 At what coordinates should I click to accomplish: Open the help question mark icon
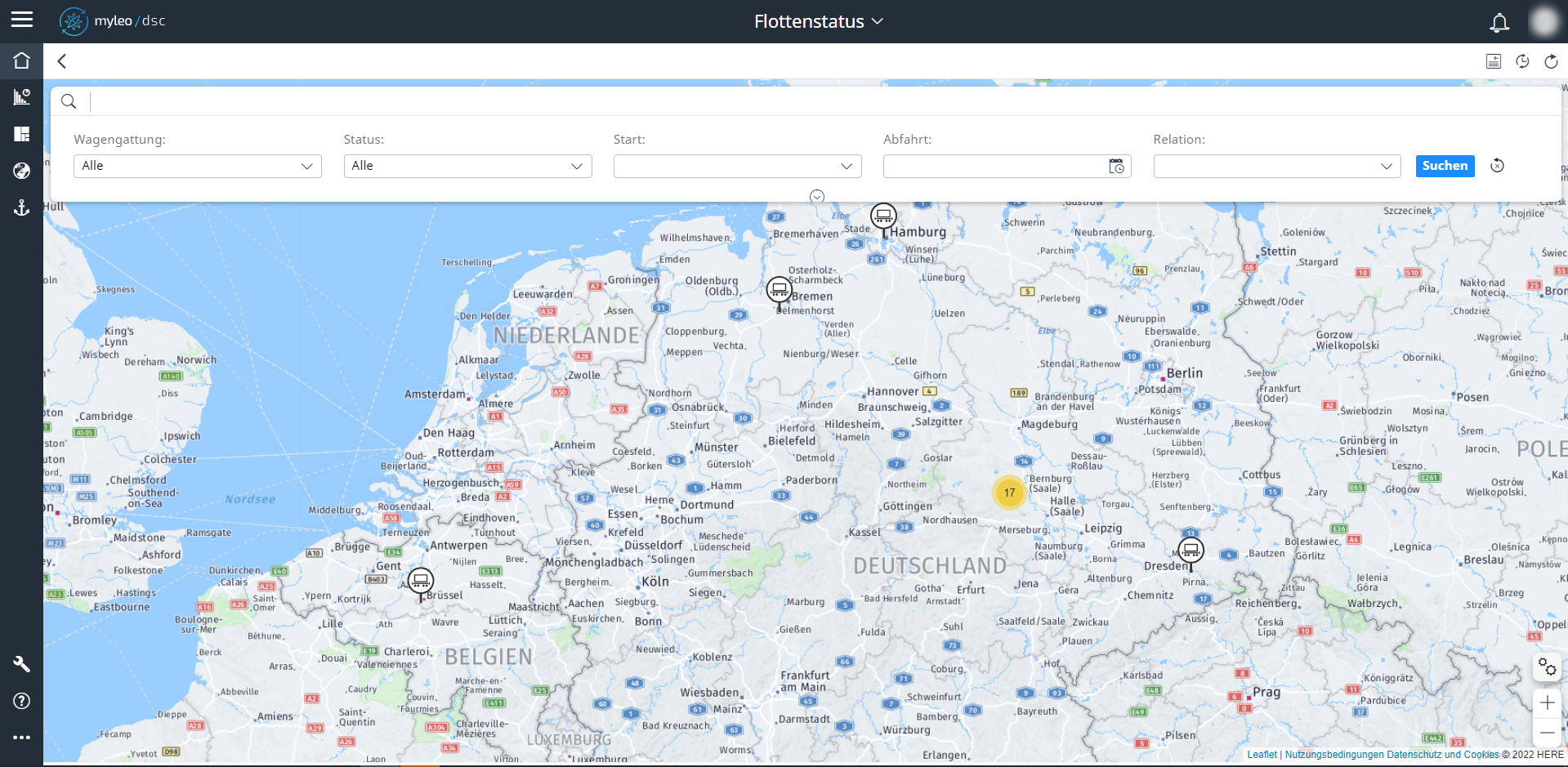pos(22,701)
